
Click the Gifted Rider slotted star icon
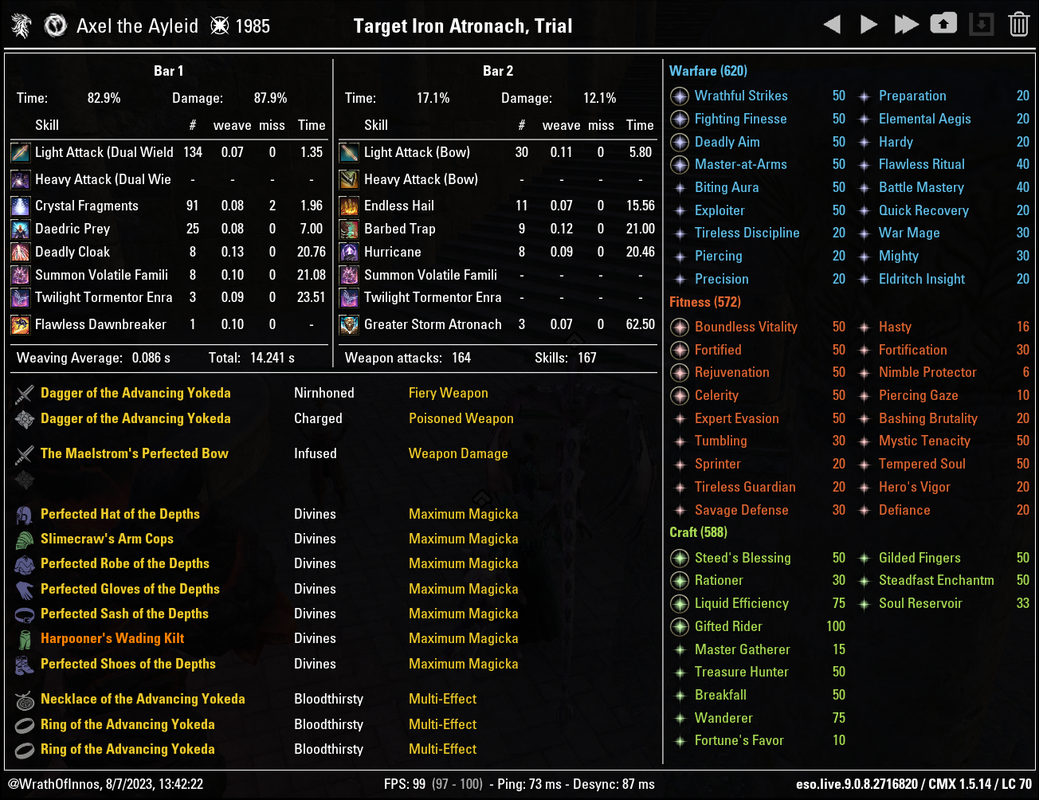(x=679, y=626)
